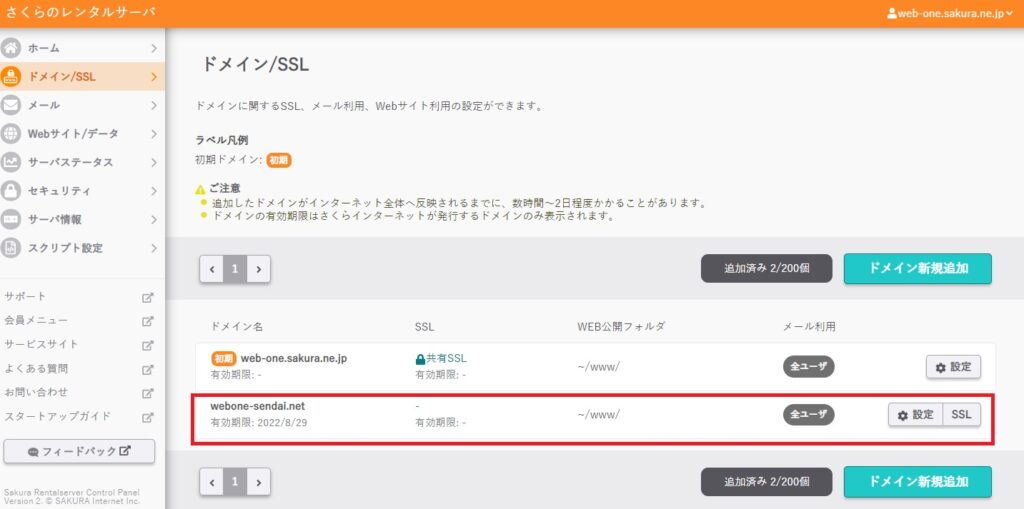Click external link icon next to 会員メニュー

(148, 321)
